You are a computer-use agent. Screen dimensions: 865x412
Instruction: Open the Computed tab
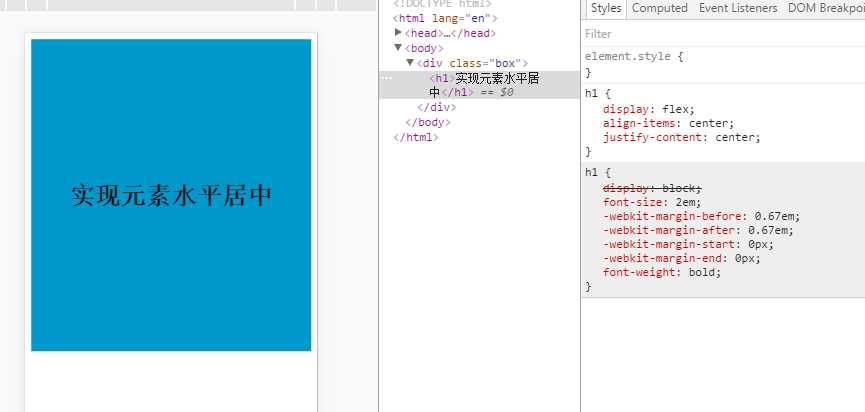[659, 8]
